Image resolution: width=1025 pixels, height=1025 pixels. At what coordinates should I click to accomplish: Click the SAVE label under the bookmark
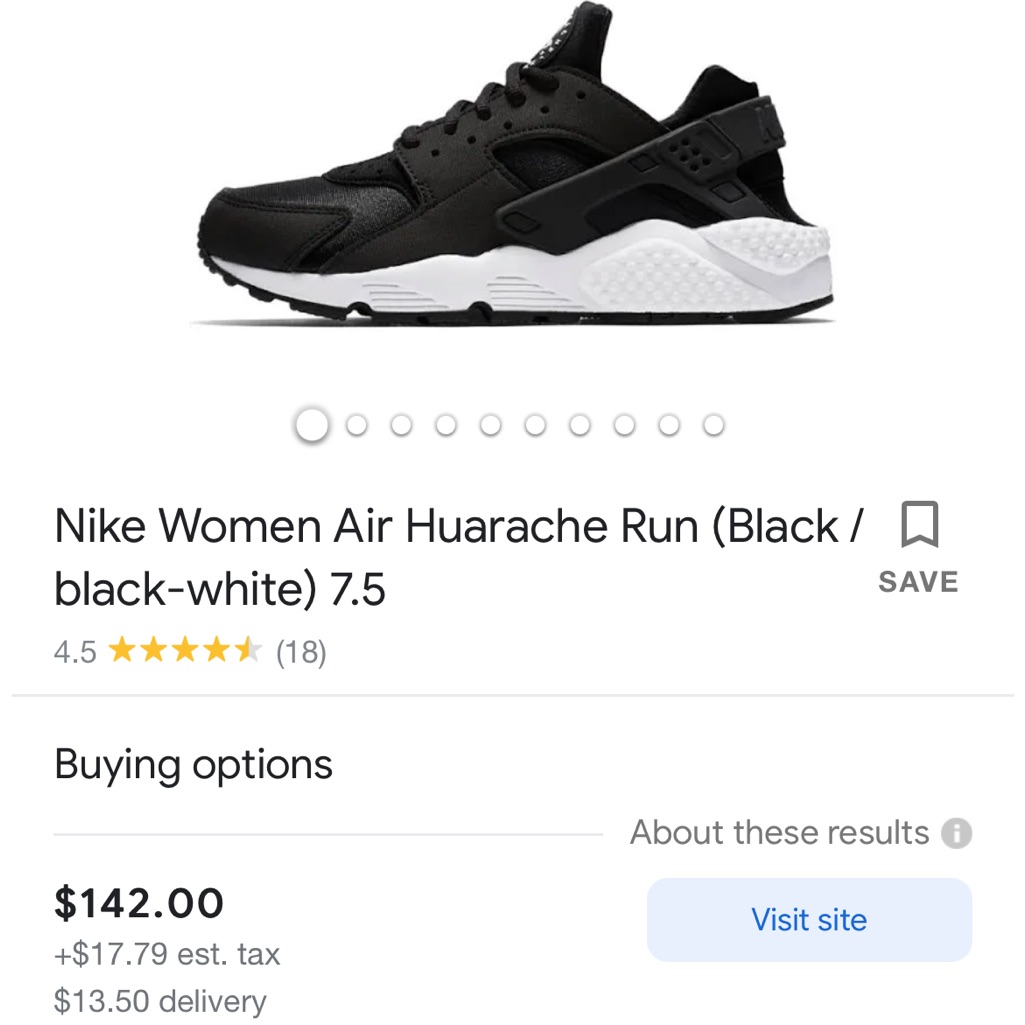917,581
